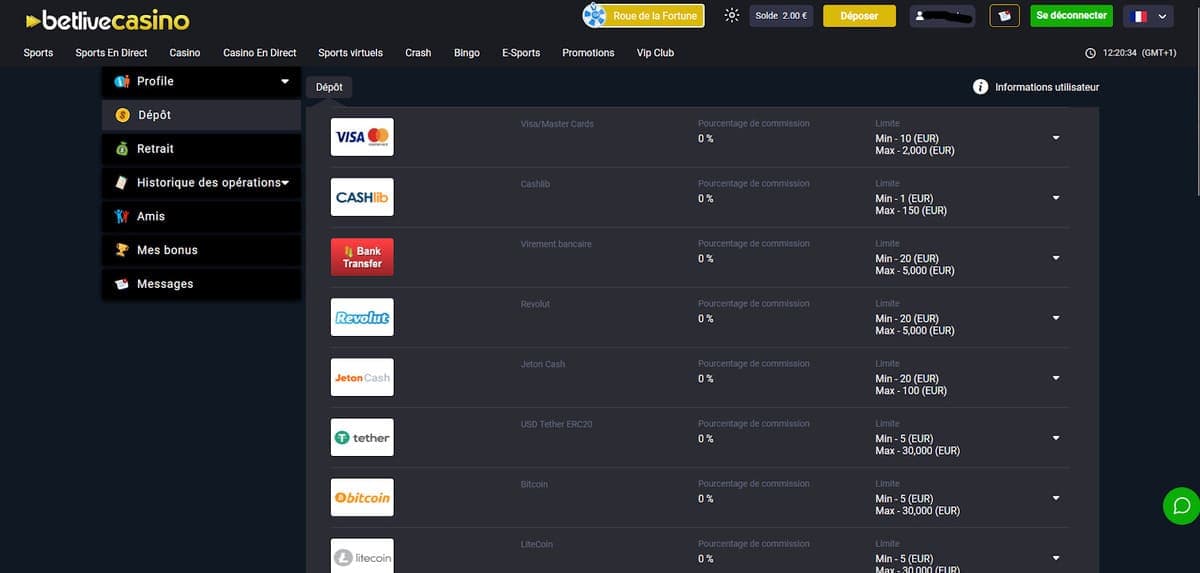1200x573 pixels.
Task: Open the Crash games menu
Action: pyautogui.click(x=418, y=53)
